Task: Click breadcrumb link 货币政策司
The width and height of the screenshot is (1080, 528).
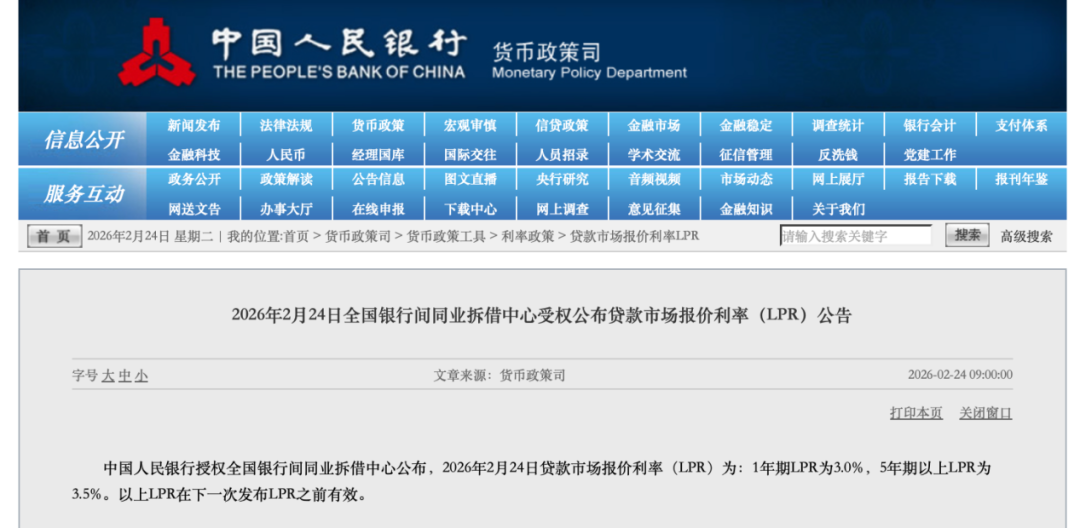Action: click(x=357, y=236)
